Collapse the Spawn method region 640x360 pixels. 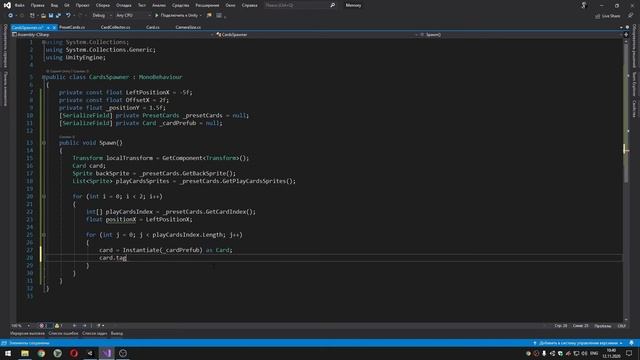click(x=44, y=143)
